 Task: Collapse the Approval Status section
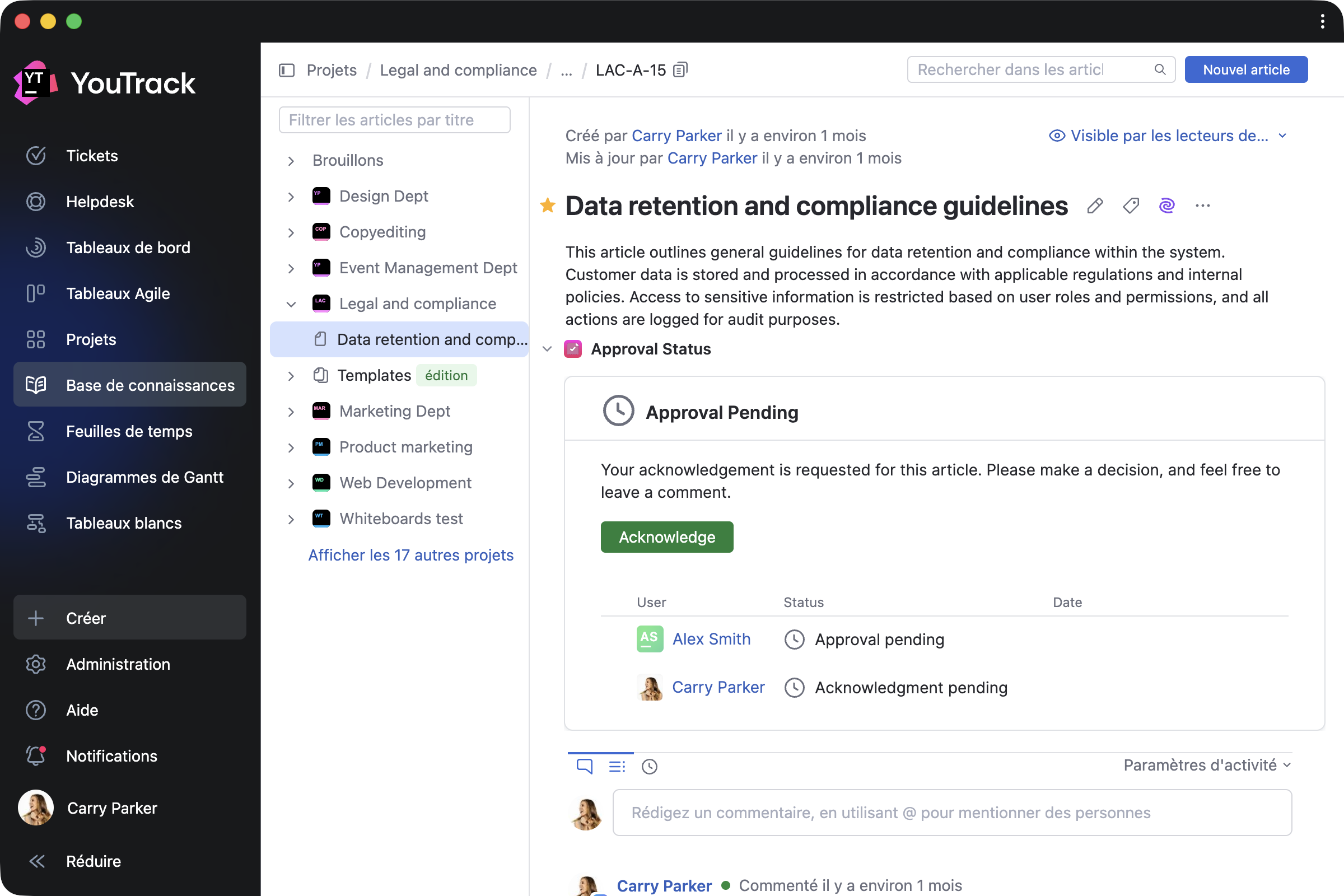[x=548, y=349]
